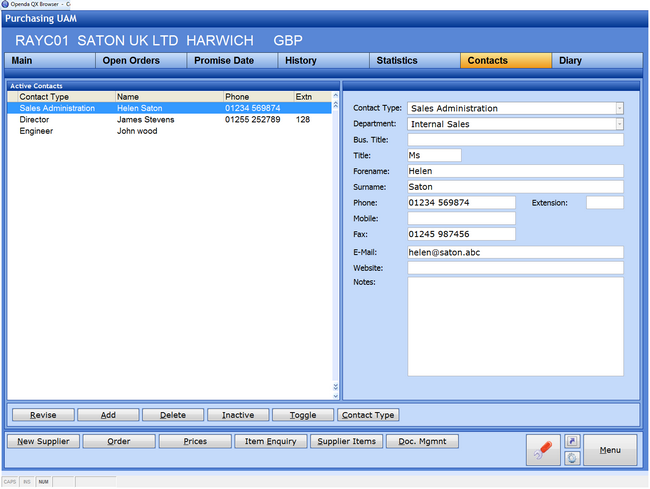The width and height of the screenshot is (650, 489).
Task: Click the Phone column header
Action: pyautogui.click(x=258, y=97)
